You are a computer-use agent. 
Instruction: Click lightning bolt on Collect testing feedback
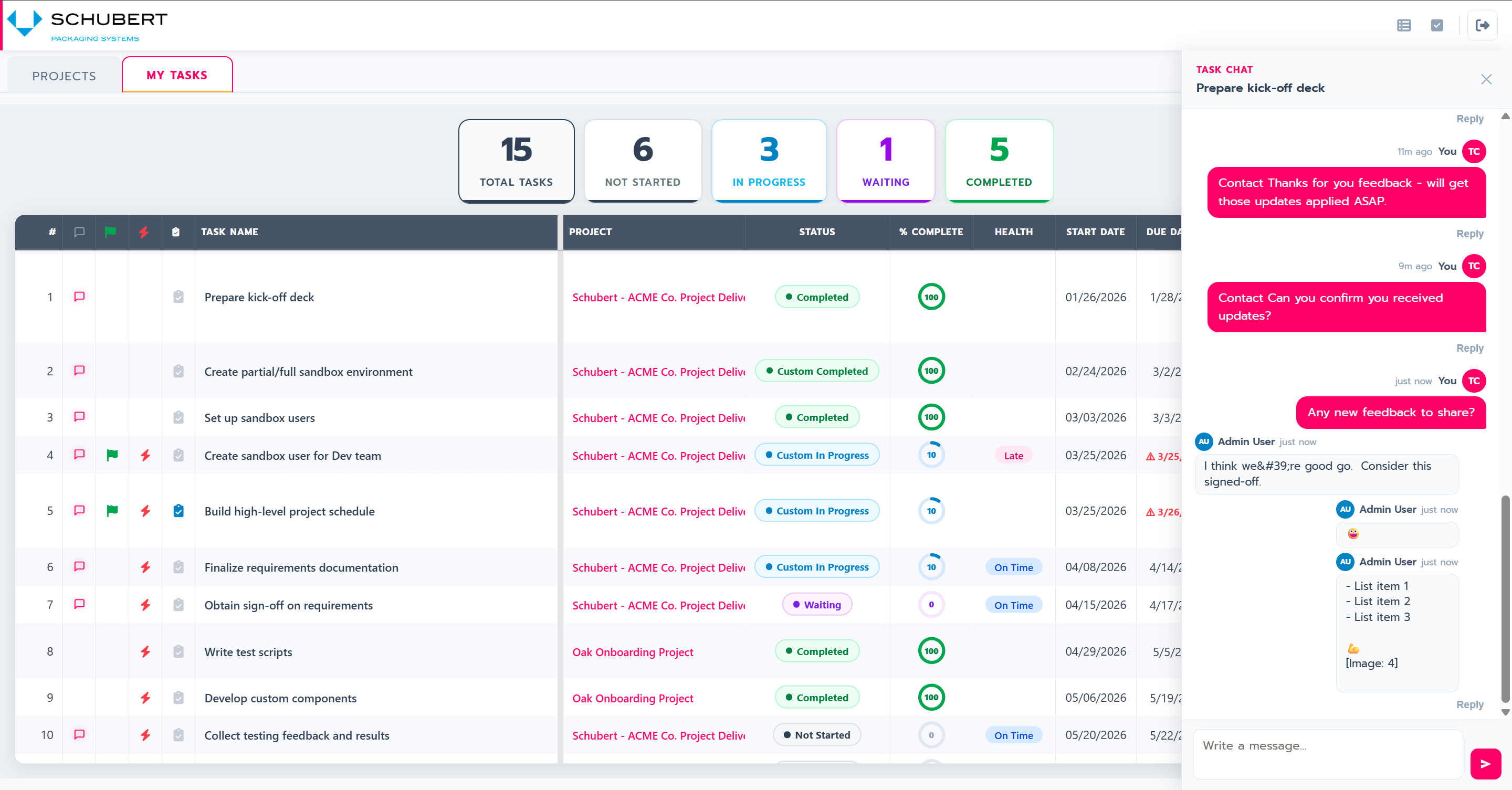click(145, 735)
